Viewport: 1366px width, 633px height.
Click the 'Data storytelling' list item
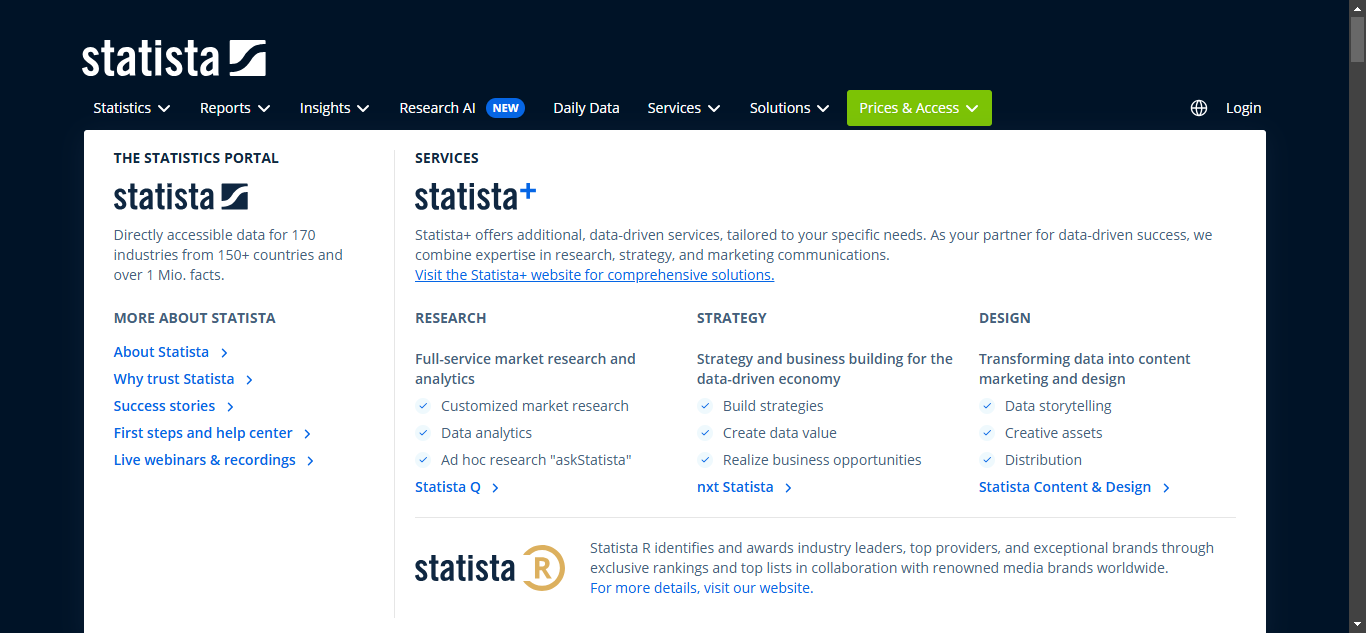1058,406
